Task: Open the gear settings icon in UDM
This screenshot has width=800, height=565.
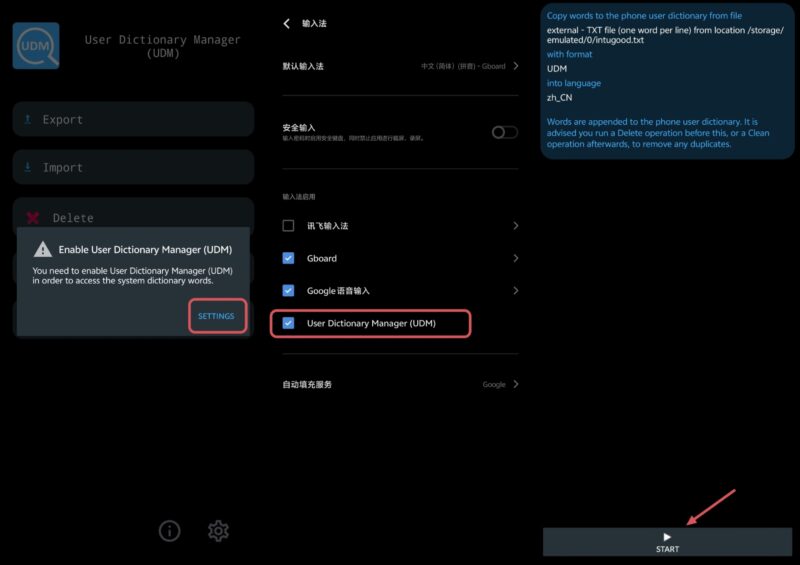Action: tap(218, 531)
